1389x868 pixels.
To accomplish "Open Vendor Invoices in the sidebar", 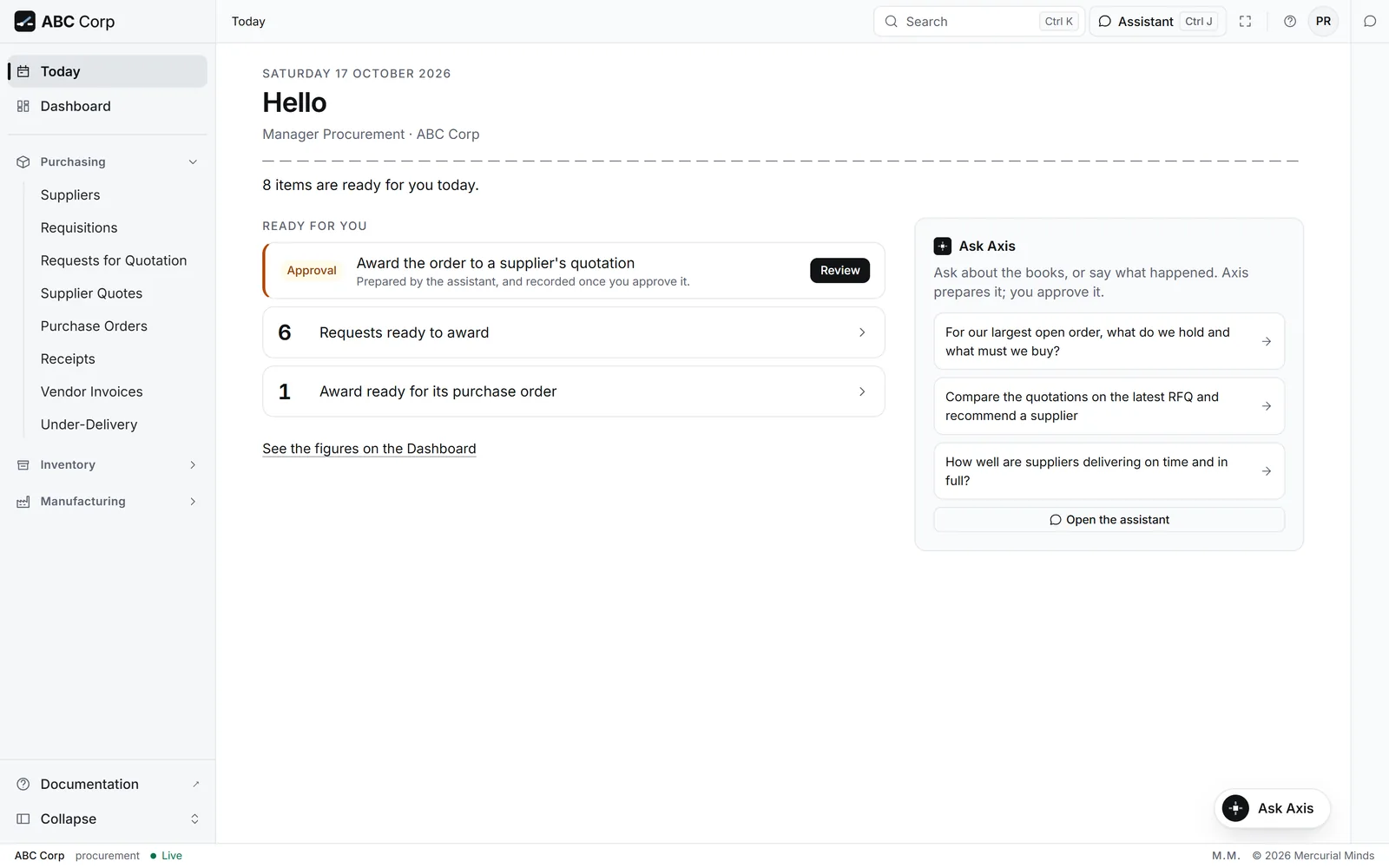I will click(91, 392).
